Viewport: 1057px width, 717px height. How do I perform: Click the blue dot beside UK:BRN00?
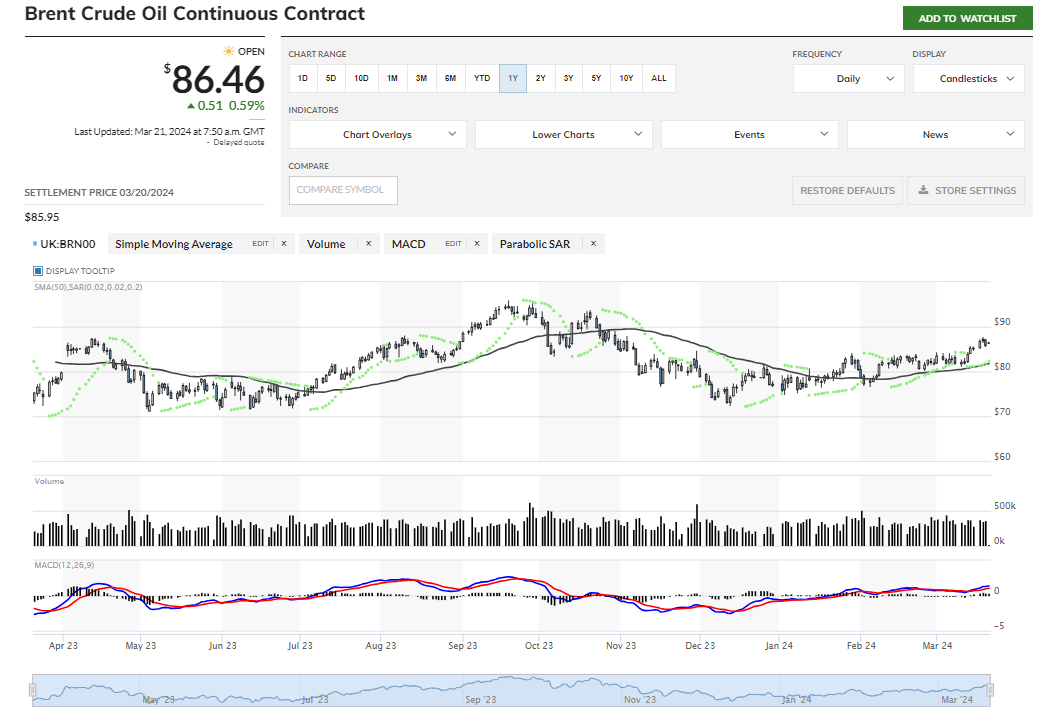click(x=35, y=243)
